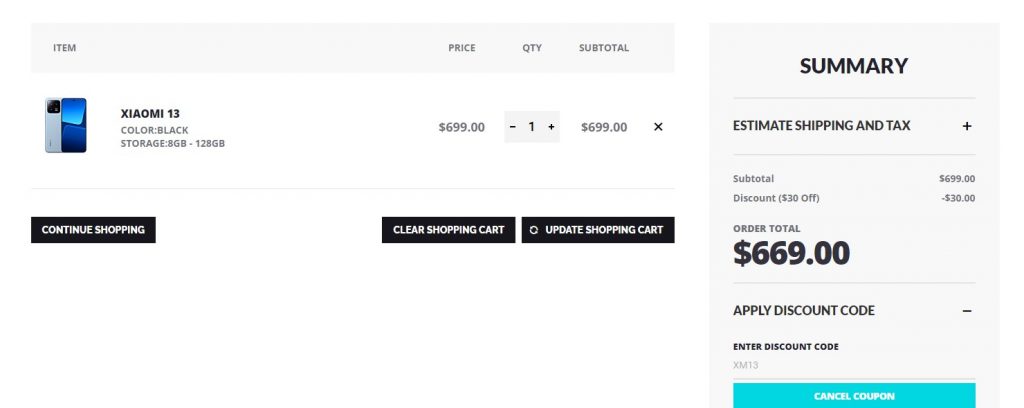Select the quantity field showing 1
This screenshot has height=408, width=1024.
532,127
